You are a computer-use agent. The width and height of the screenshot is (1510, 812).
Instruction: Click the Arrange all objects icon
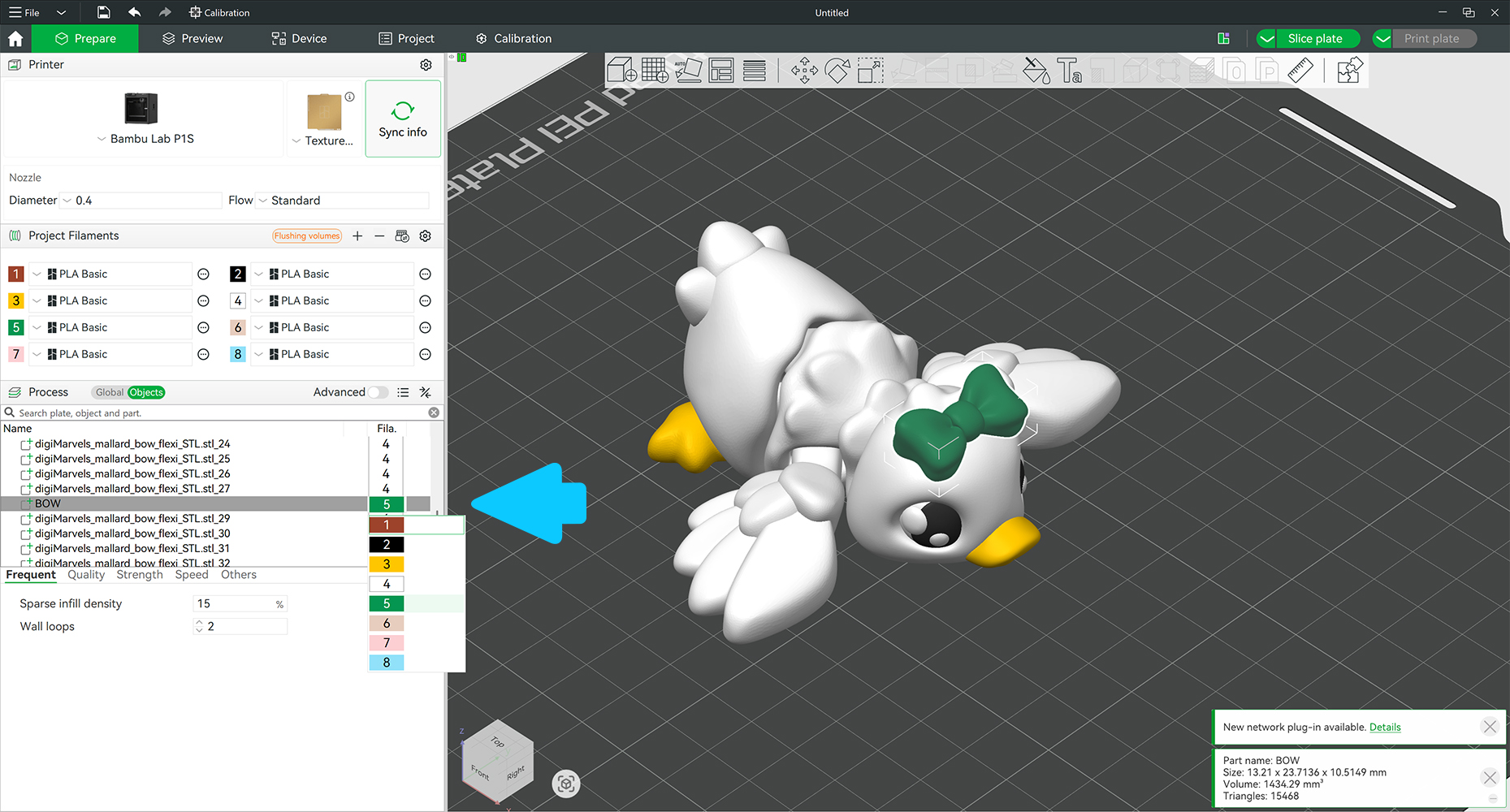point(721,71)
